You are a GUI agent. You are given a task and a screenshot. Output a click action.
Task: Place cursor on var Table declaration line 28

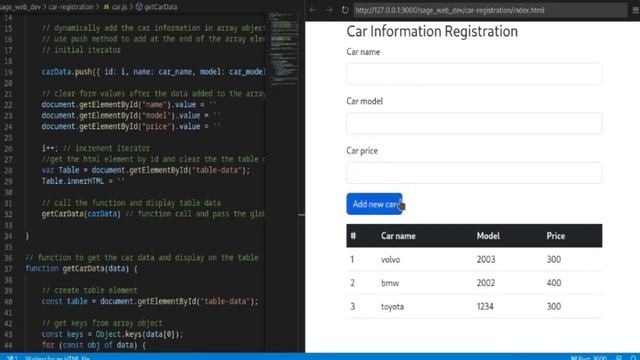(x=145, y=170)
